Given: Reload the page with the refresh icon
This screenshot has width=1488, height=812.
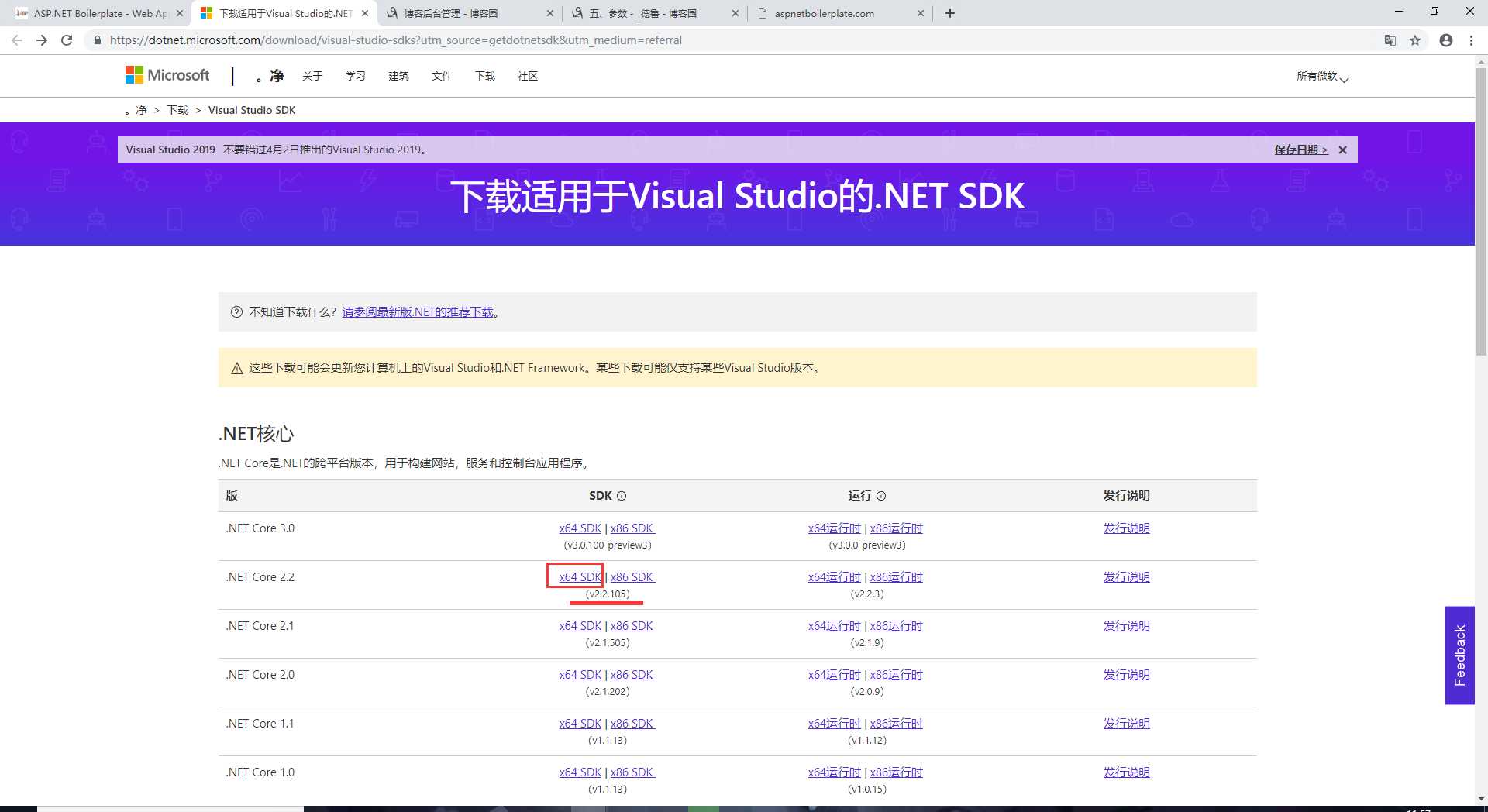Looking at the screenshot, I should tap(67, 40).
